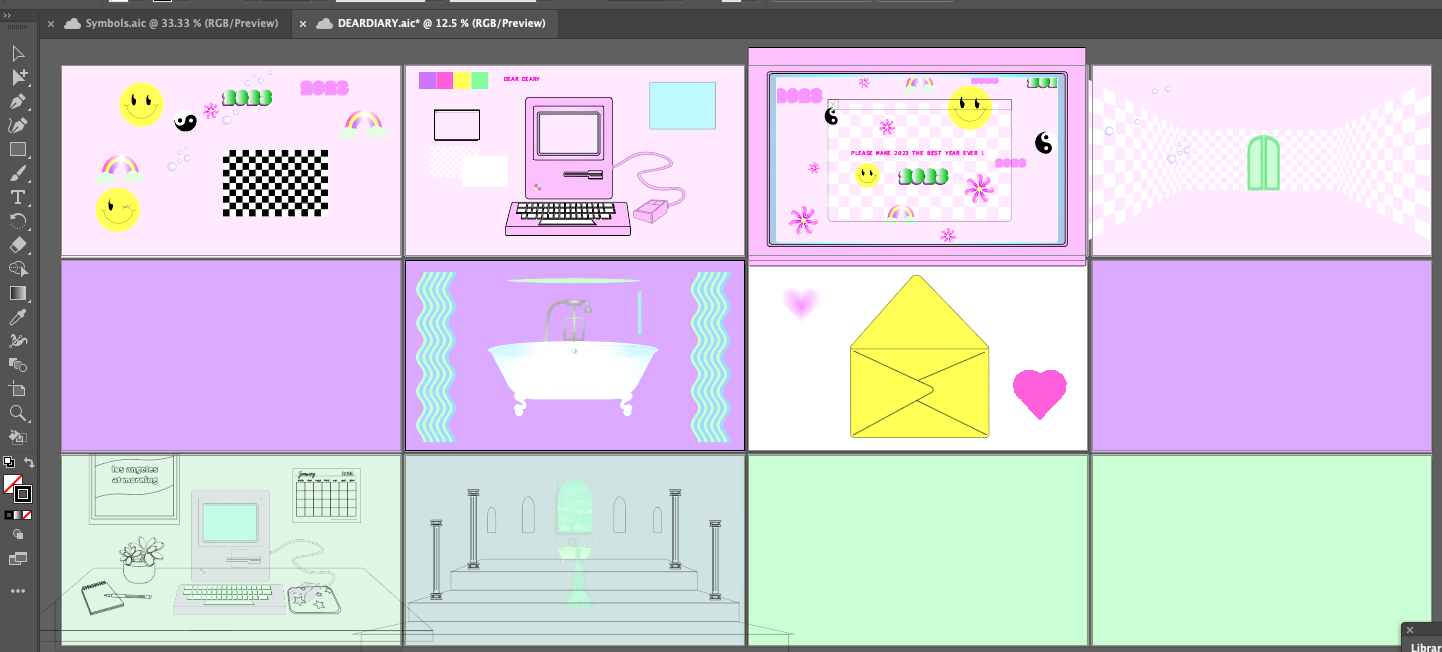
Task: Choose the Rectangle tool
Action: 18,149
